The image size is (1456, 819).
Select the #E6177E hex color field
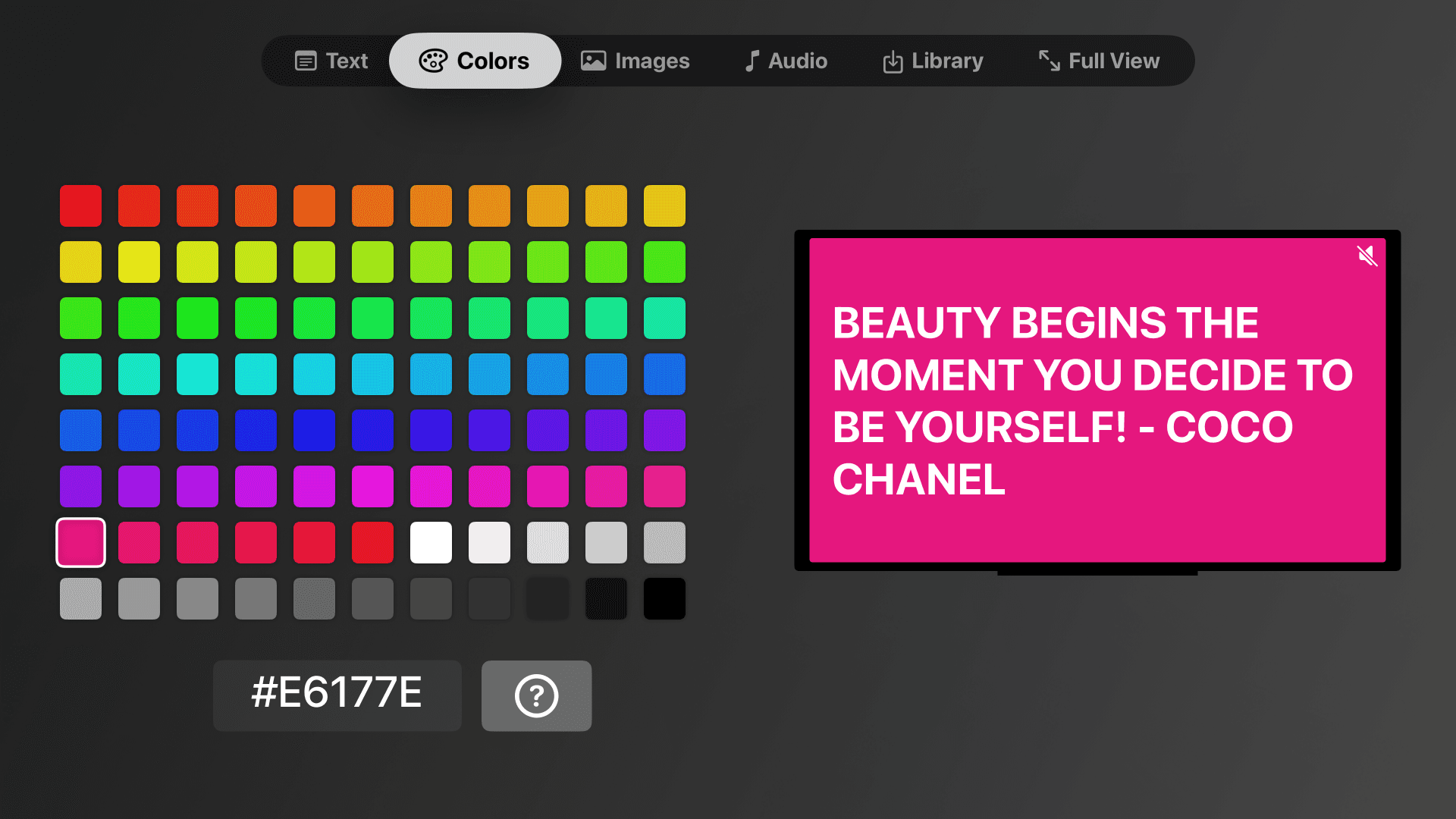[x=337, y=695]
